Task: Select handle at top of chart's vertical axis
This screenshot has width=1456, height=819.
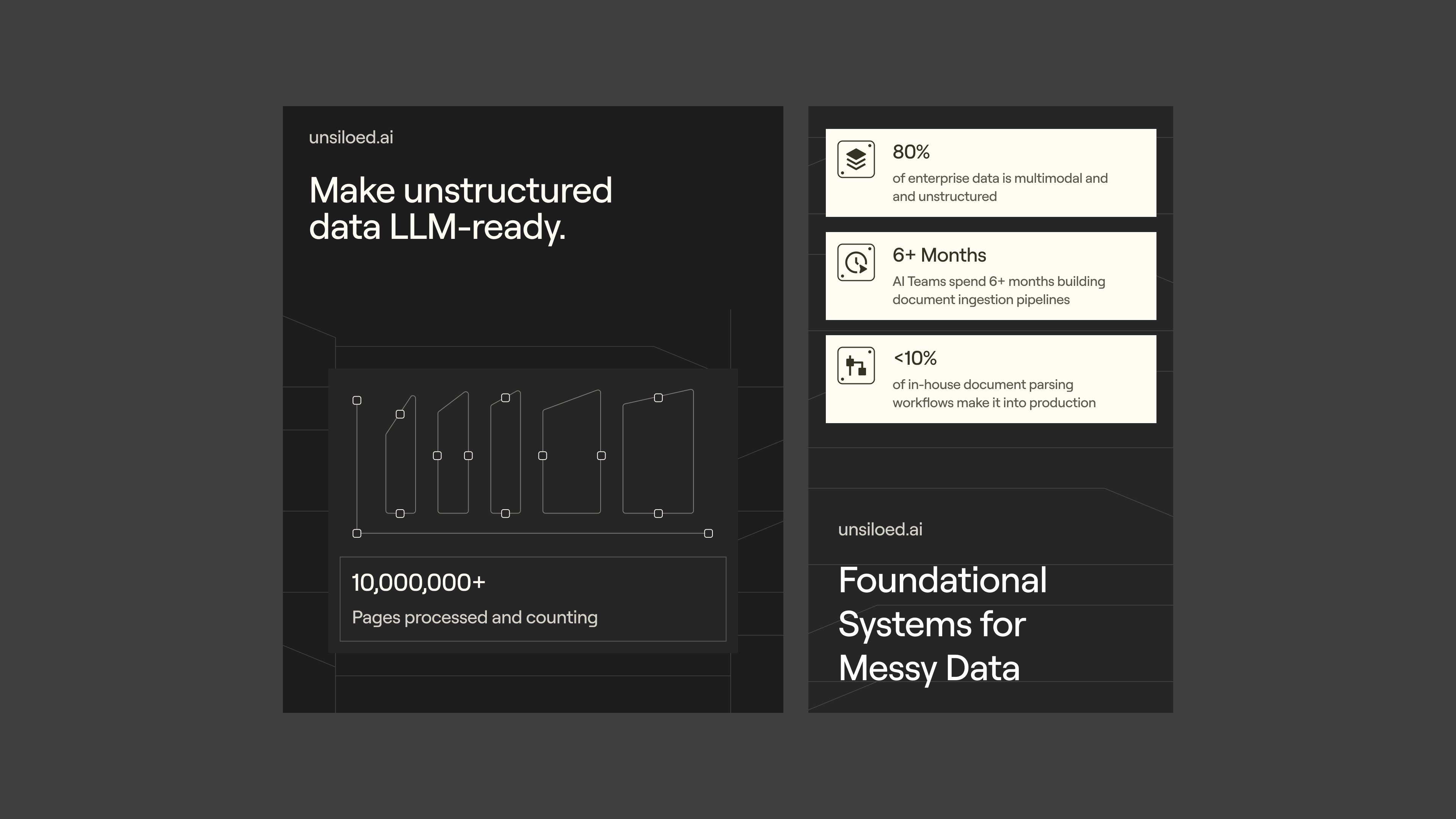Action: [x=357, y=400]
